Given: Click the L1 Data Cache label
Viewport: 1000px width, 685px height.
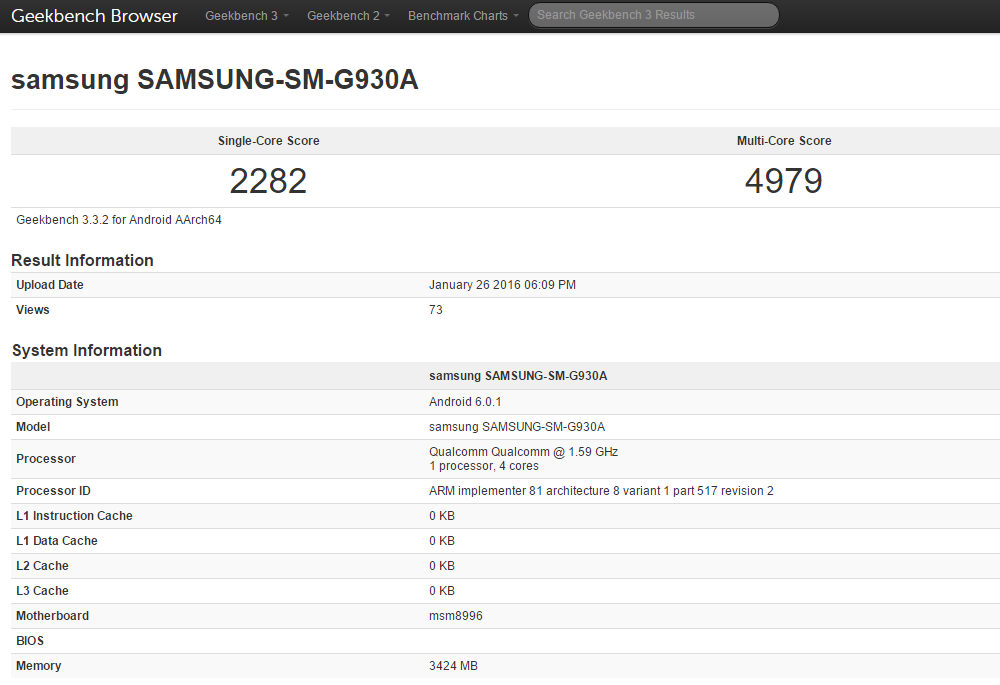Looking at the screenshot, I should pos(57,540).
